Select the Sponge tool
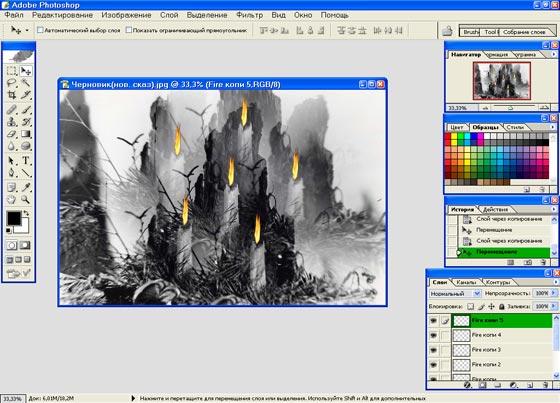Image resolution: width=560 pixels, height=403 pixels. coord(26,146)
